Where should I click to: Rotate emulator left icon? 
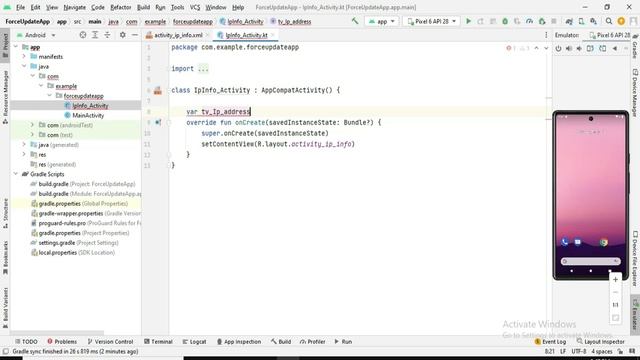590,49
